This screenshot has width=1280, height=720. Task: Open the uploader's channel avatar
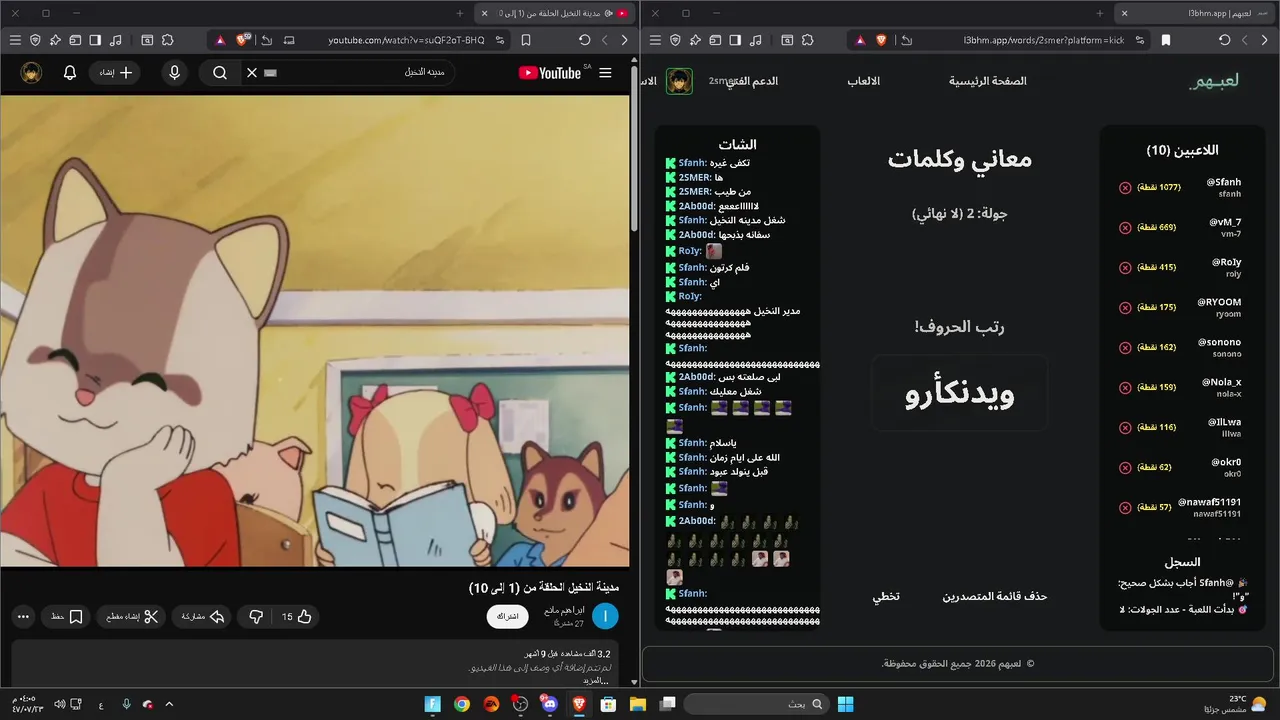pos(605,616)
